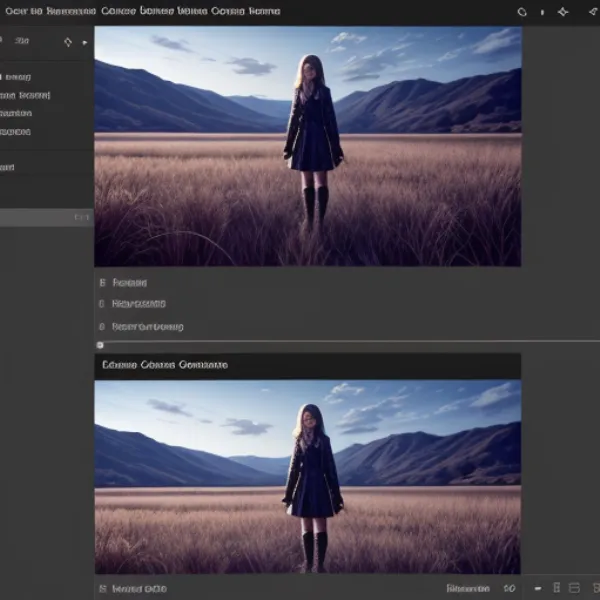The width and height of the screenshot is (600, 600).
Task: Click the slider handle under the checkbox list
Action: click(99, 345)
